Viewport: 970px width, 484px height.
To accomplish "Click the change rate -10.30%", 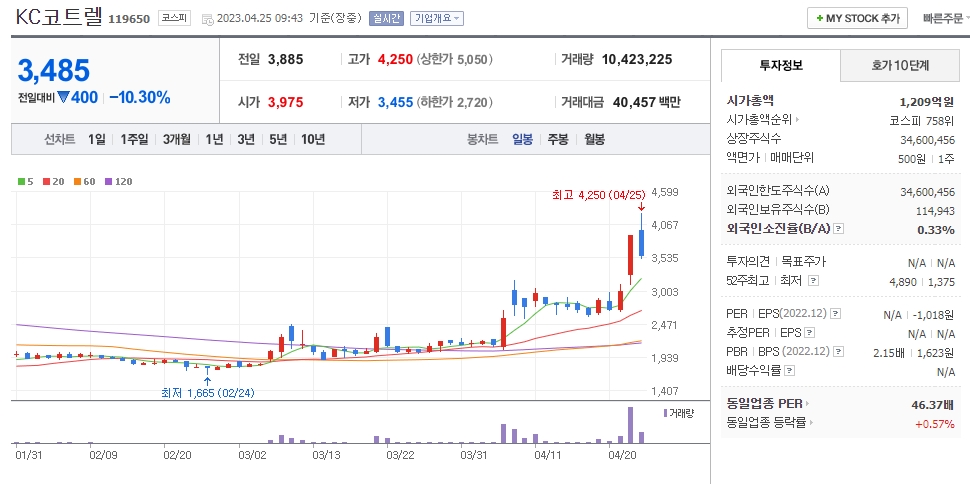I will pos(140,97).
